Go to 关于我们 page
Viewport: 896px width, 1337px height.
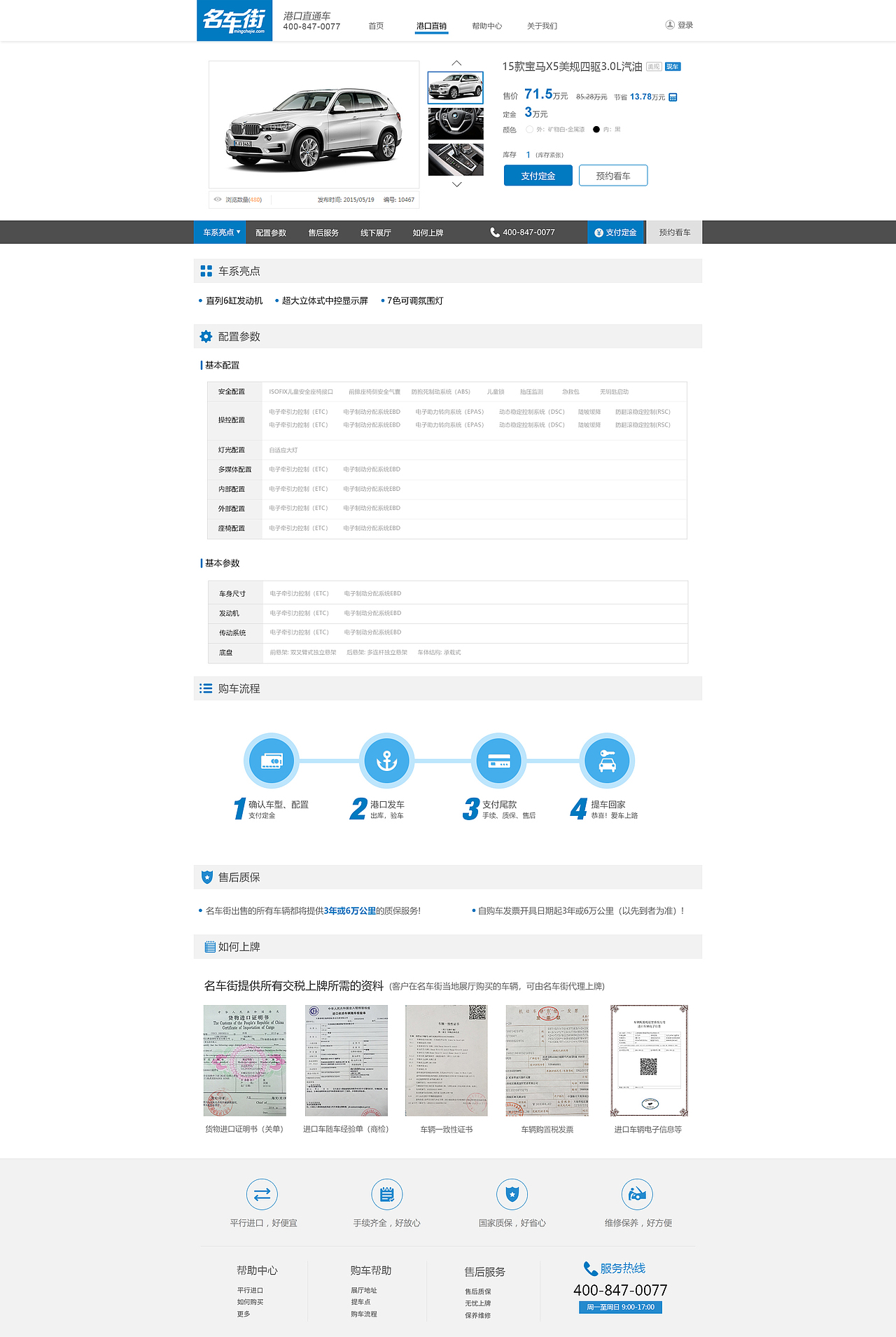(542, 26)
